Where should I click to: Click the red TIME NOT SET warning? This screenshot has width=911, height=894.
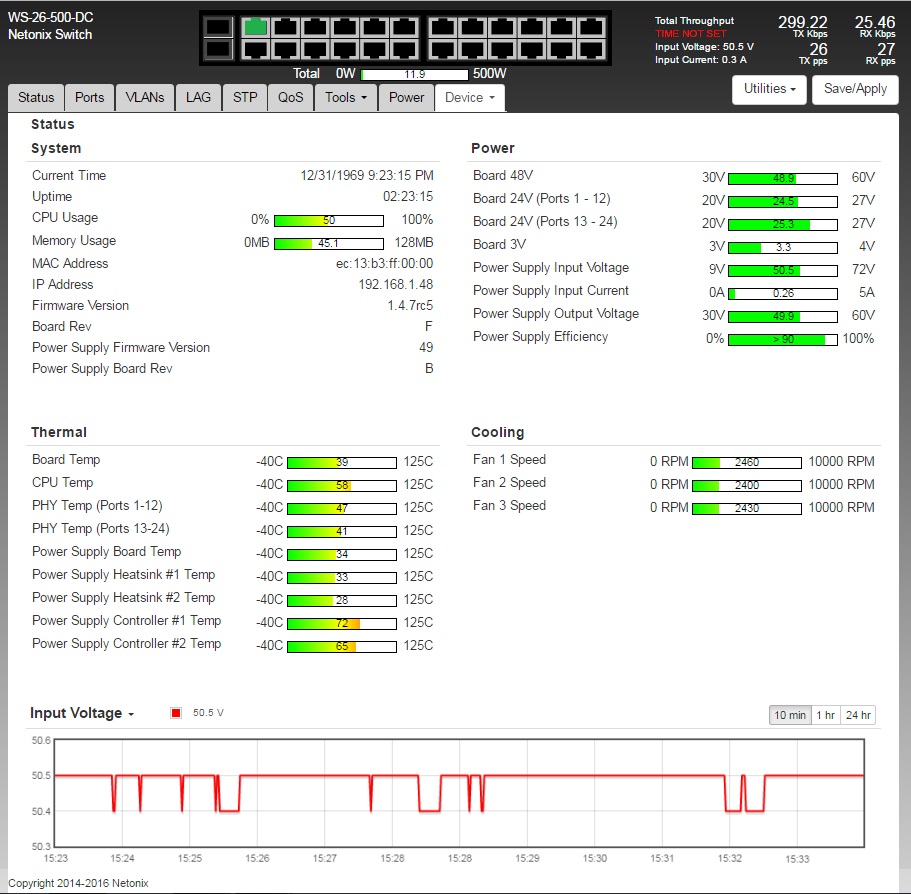[691, 34]
